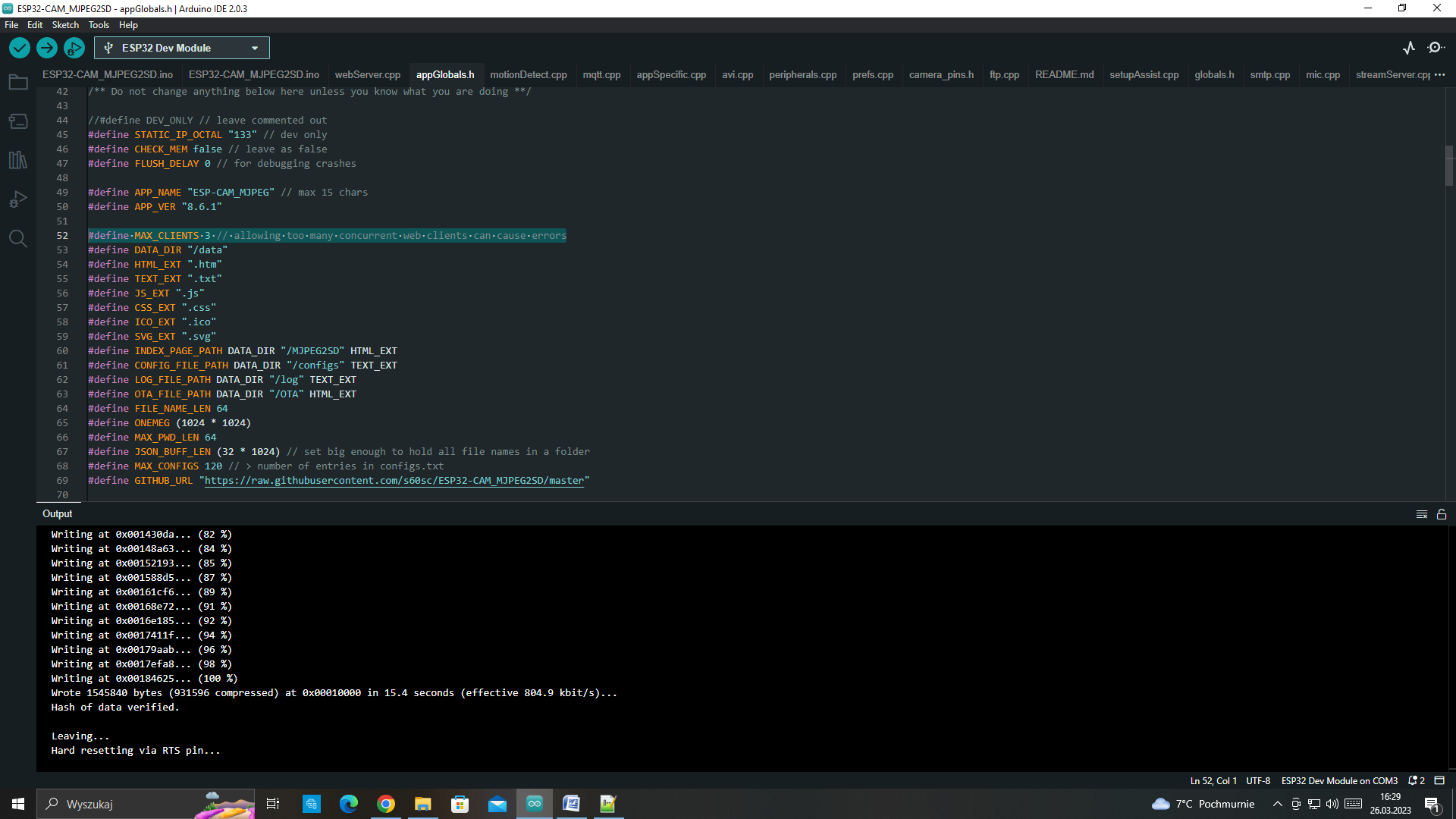Toggle the output formatting icon beside the lock
The width and height of the screenshot is (1456, 819).
(1422, 513)
